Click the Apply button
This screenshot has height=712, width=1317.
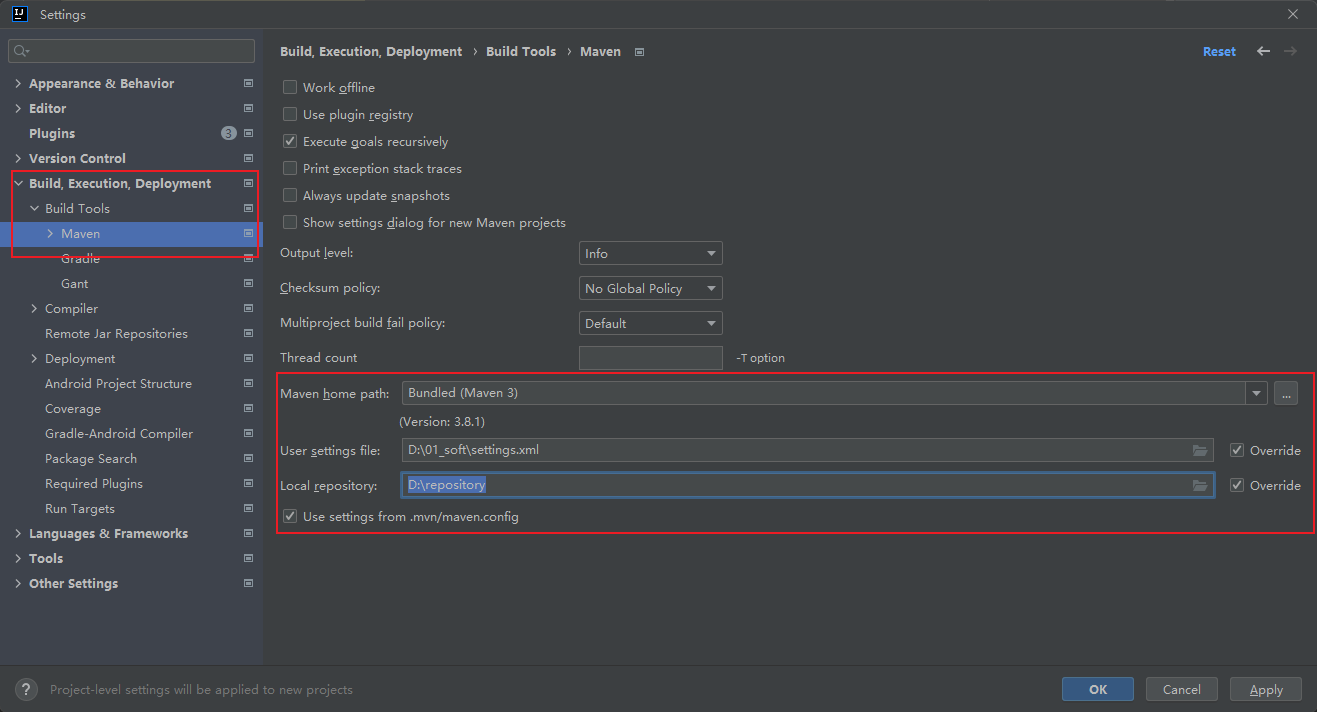coord(1266,689)
